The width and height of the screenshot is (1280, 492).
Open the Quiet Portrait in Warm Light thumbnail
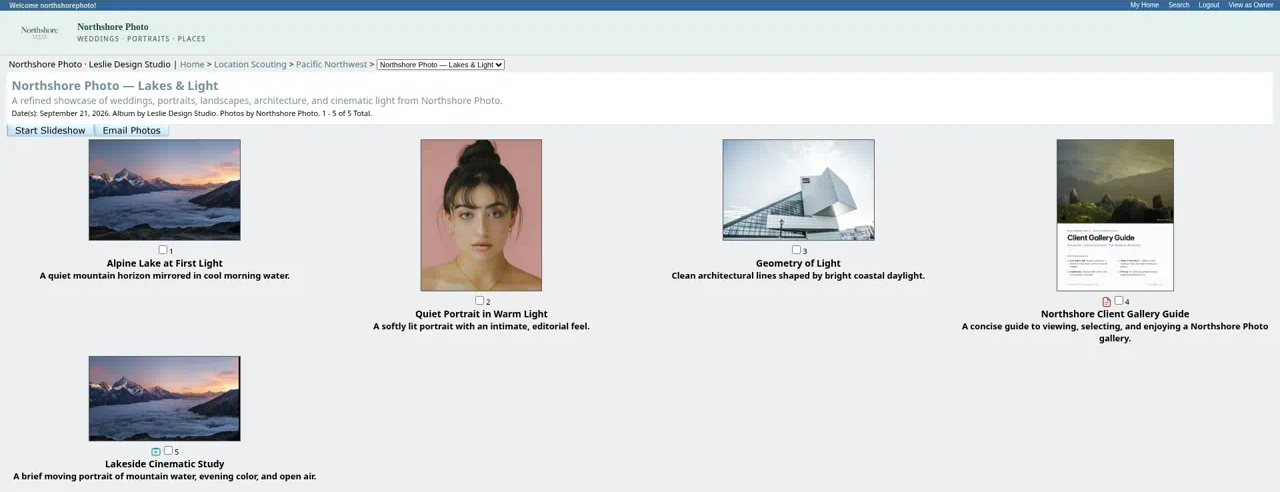click(x=481, y=215)
